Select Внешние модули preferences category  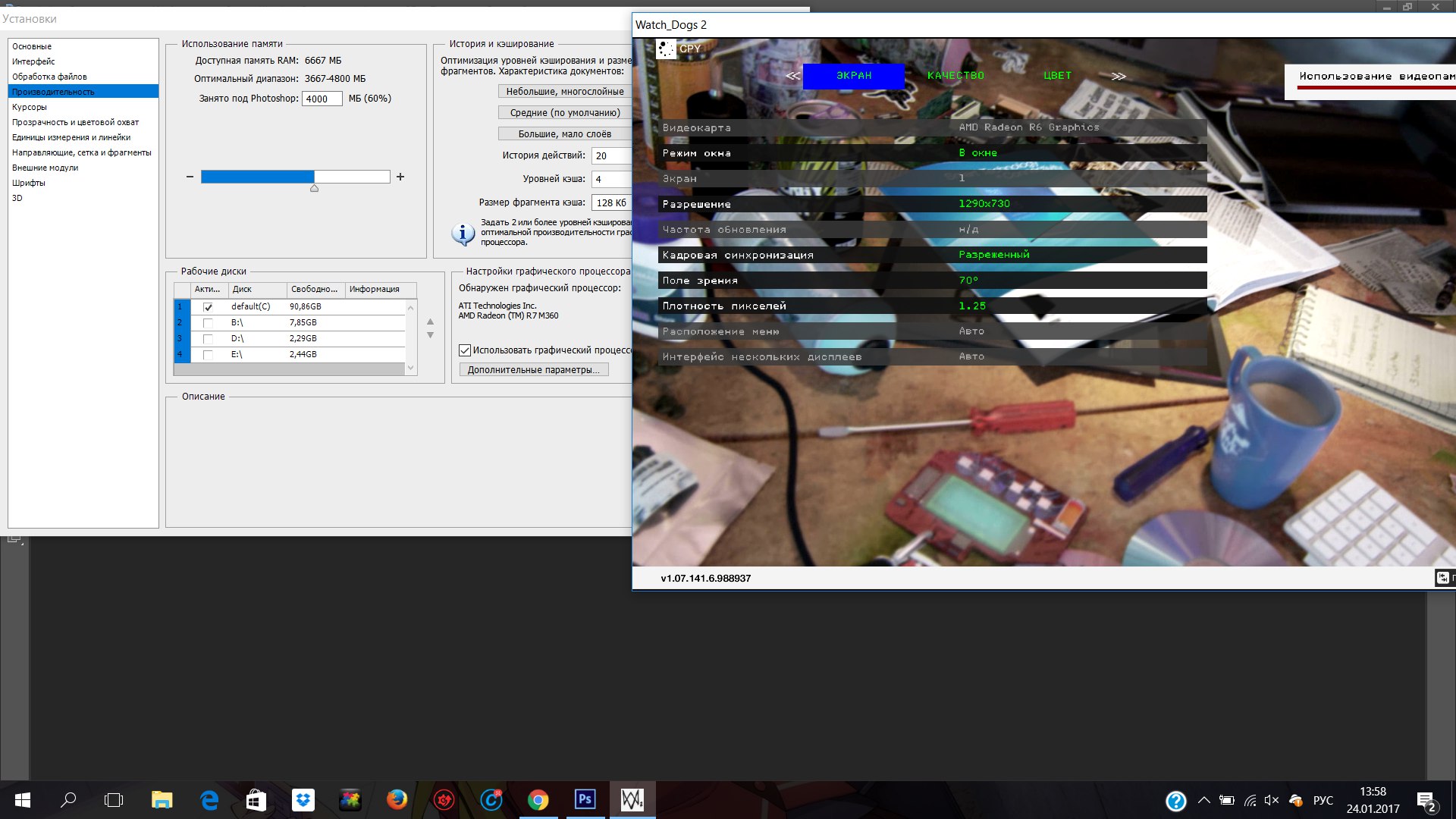[83, 168]
